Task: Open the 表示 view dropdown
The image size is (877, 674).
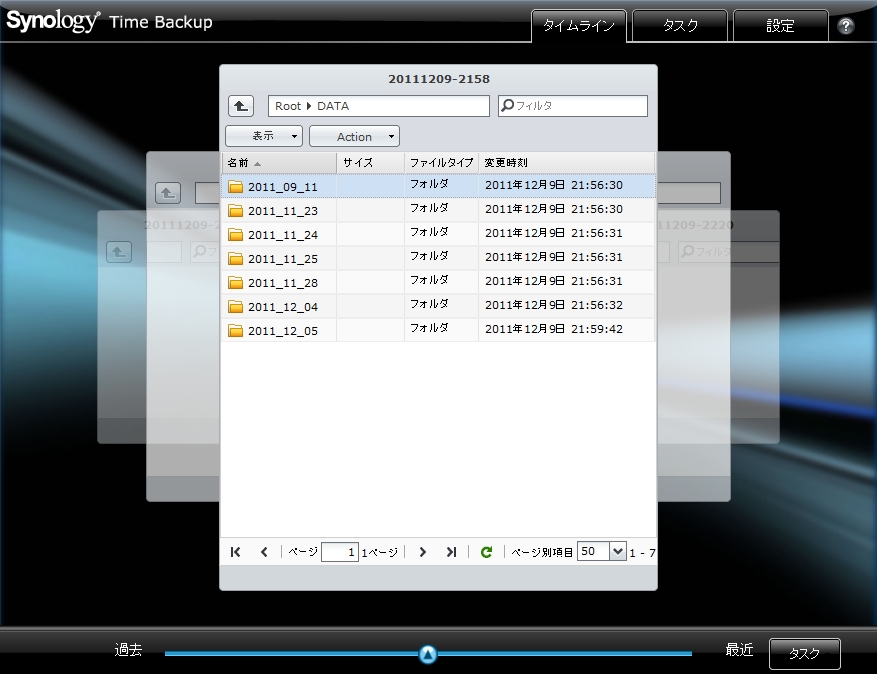Action: tap(264, 136)
